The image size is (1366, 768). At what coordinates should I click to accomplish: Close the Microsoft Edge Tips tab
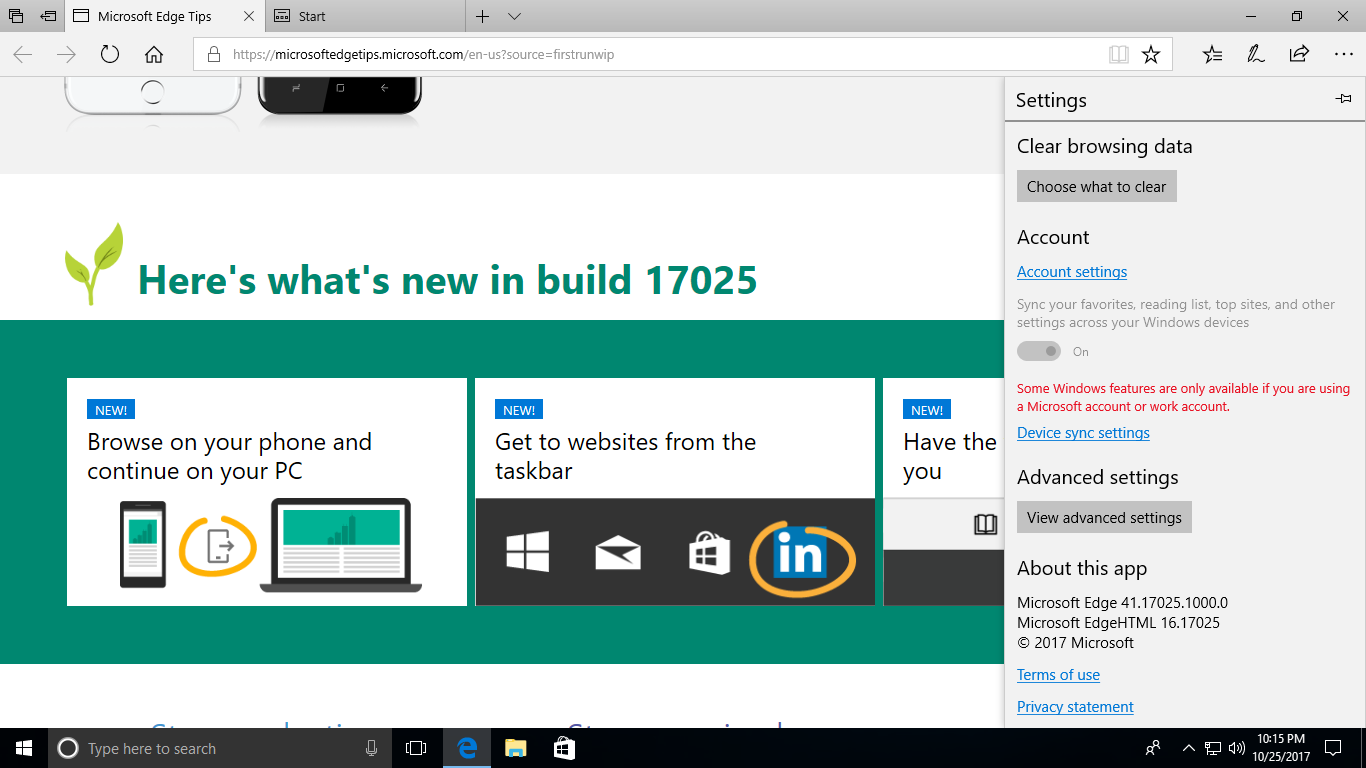pyautogui.click(x=249, y=16)
